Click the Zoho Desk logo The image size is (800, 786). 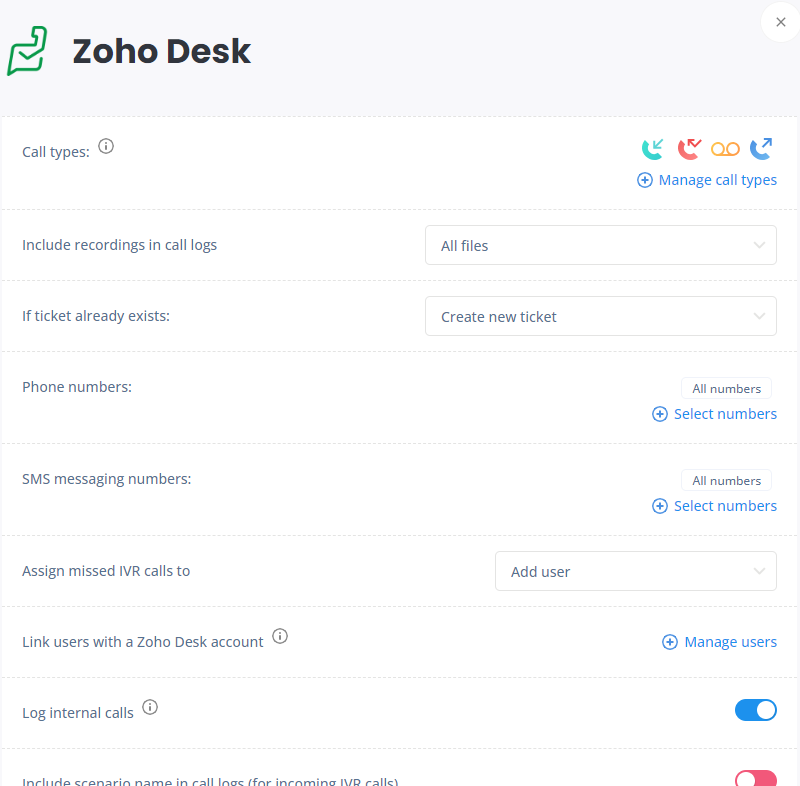coord(27,51)
